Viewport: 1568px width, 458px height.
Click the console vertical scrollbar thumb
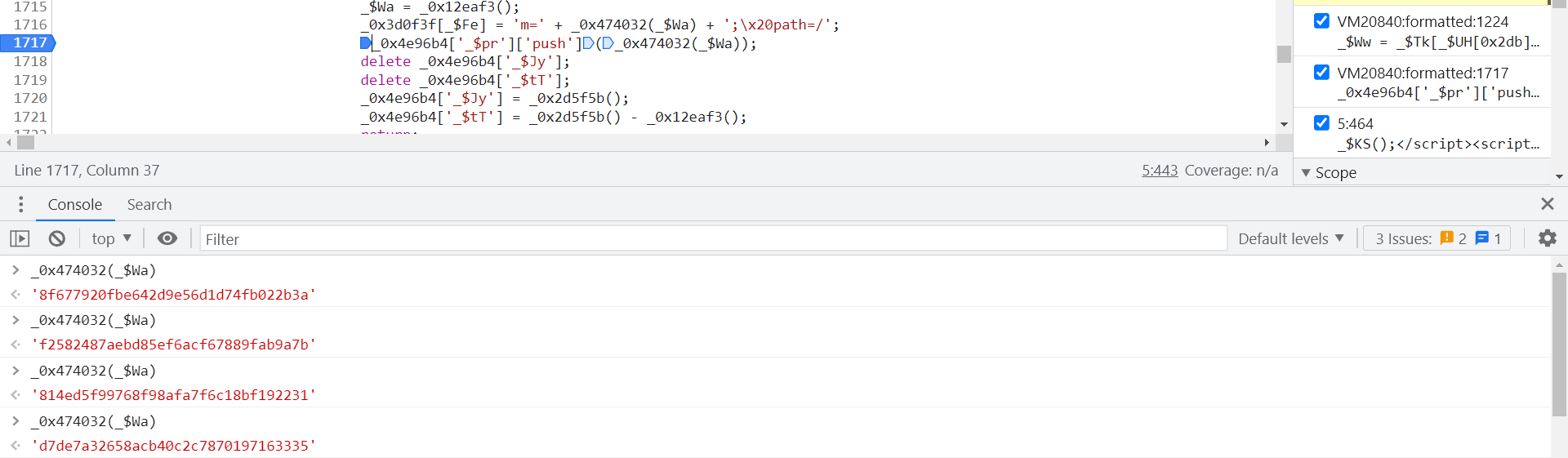[1559, 345]
